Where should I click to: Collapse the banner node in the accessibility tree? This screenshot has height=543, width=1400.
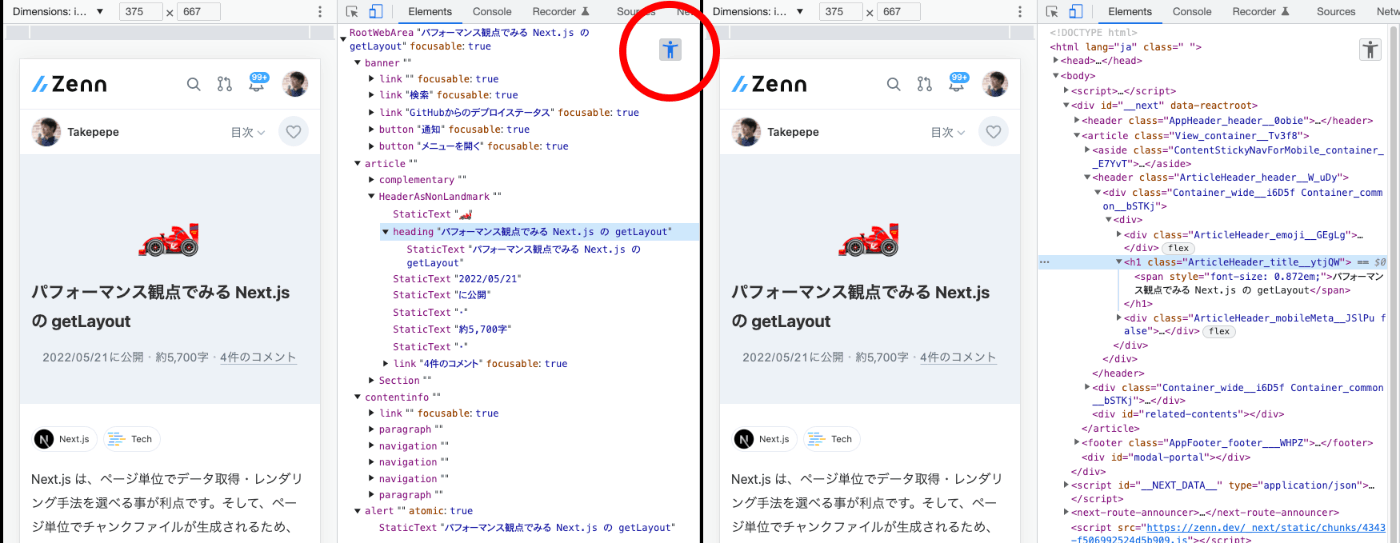[358, 63]
